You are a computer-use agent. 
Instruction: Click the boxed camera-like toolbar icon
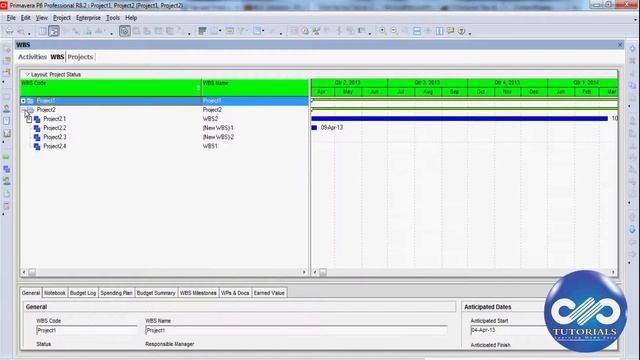[x=125, y=31]
